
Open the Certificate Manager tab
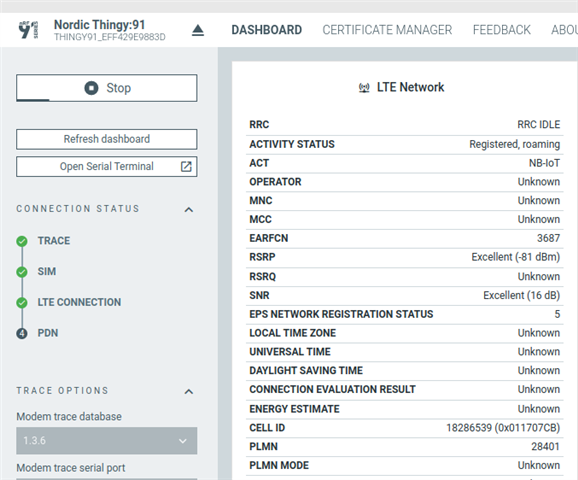[x=387, y=30]
